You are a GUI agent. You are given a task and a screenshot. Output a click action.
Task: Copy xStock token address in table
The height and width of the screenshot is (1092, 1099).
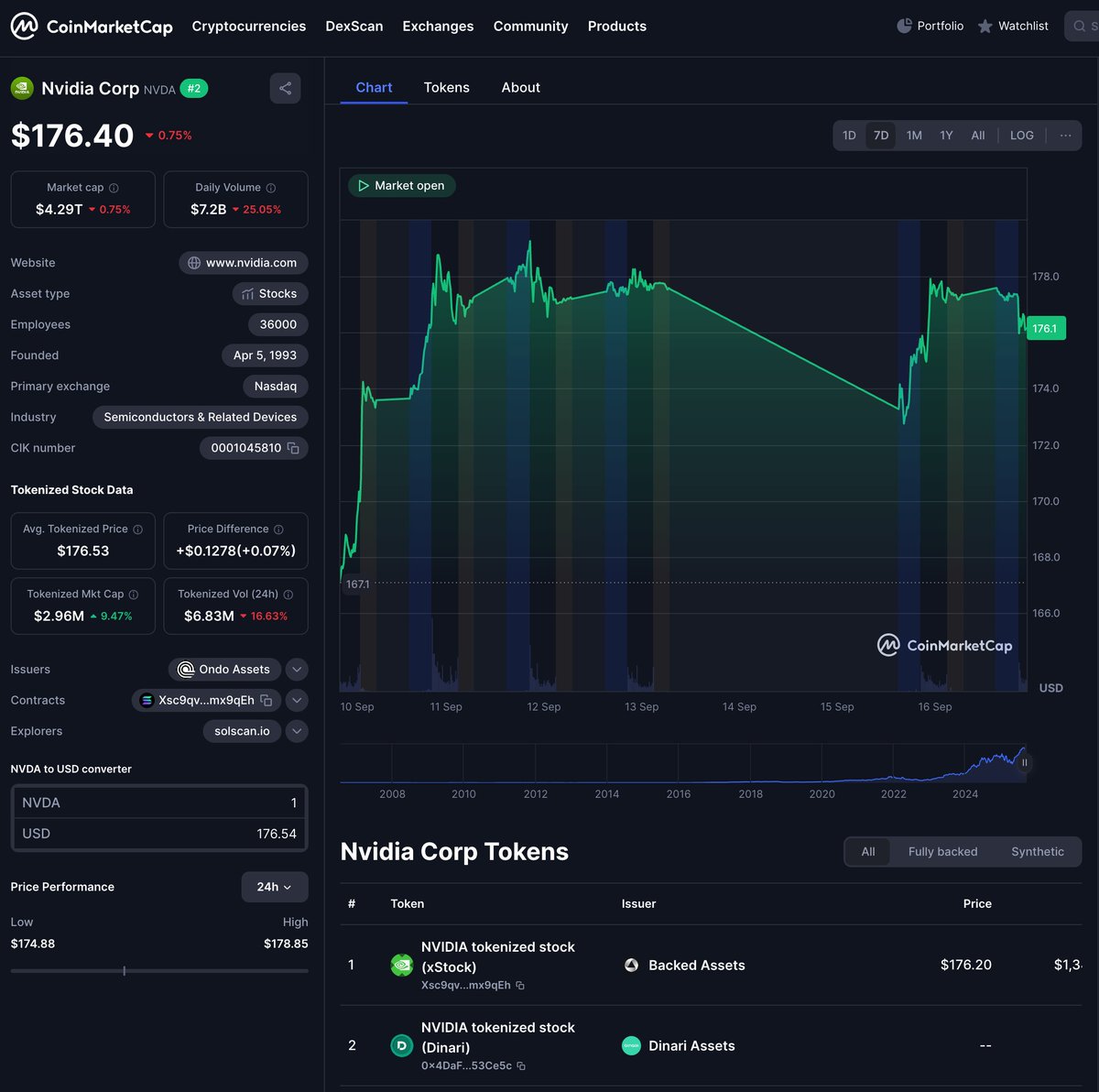[520, 986]
